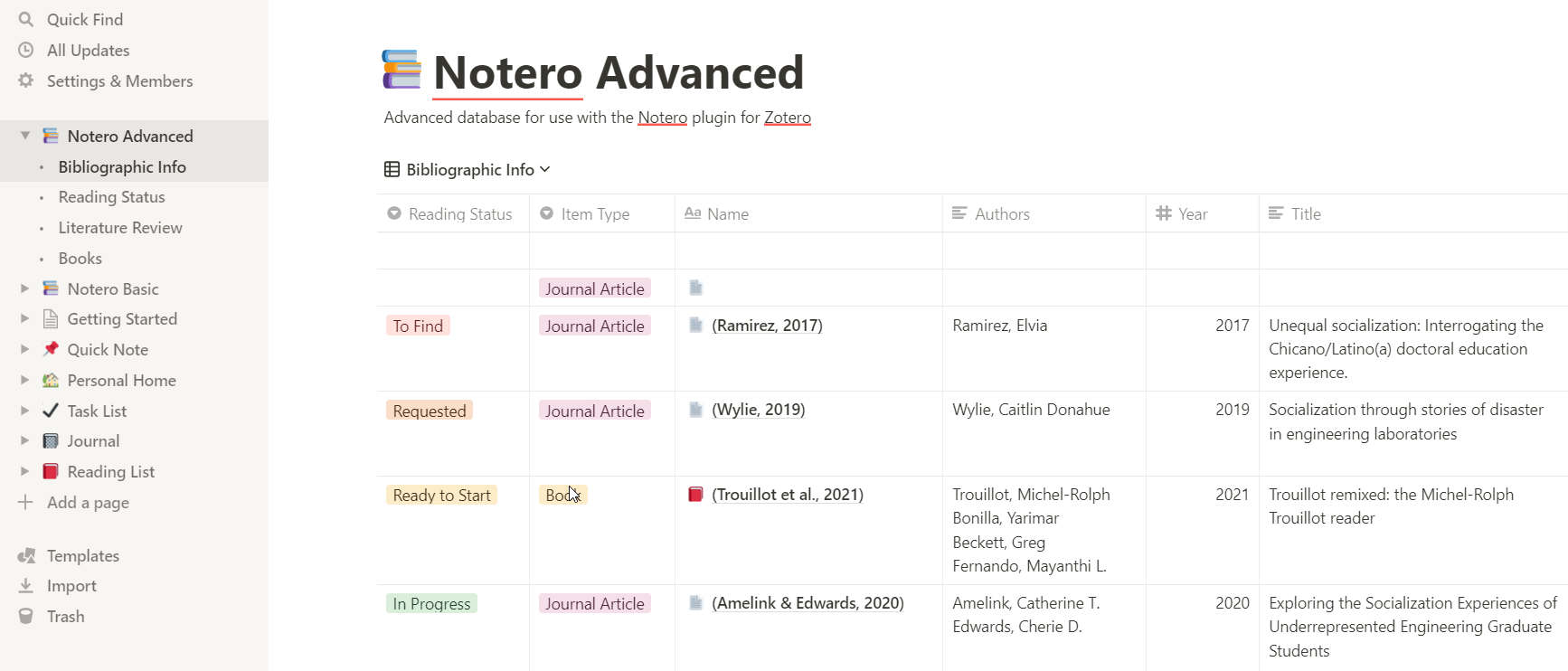This screenshot has height=671, width=1568.
Task: Click the Notero Advanced page title
Action: (619, 72)
